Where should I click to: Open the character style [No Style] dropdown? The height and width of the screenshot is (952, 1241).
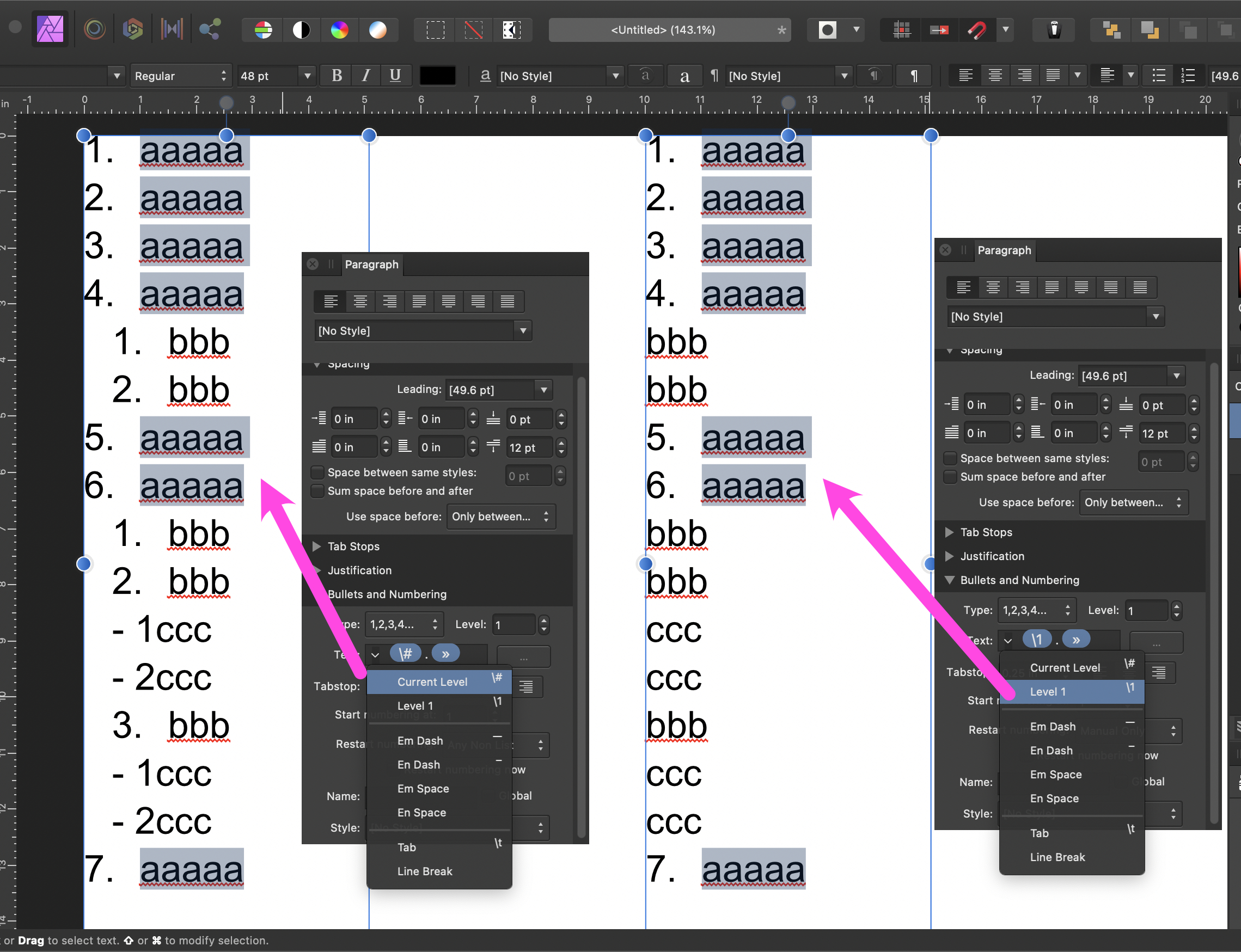click(616, 75)
